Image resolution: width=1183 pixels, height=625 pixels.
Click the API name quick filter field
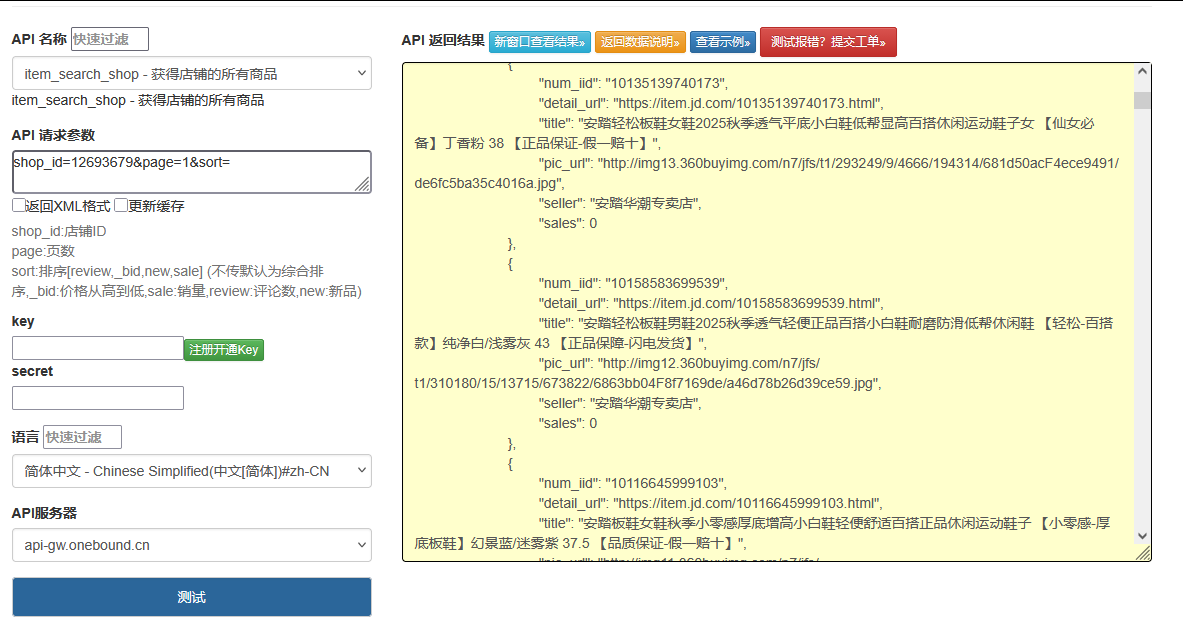point(109,39)
